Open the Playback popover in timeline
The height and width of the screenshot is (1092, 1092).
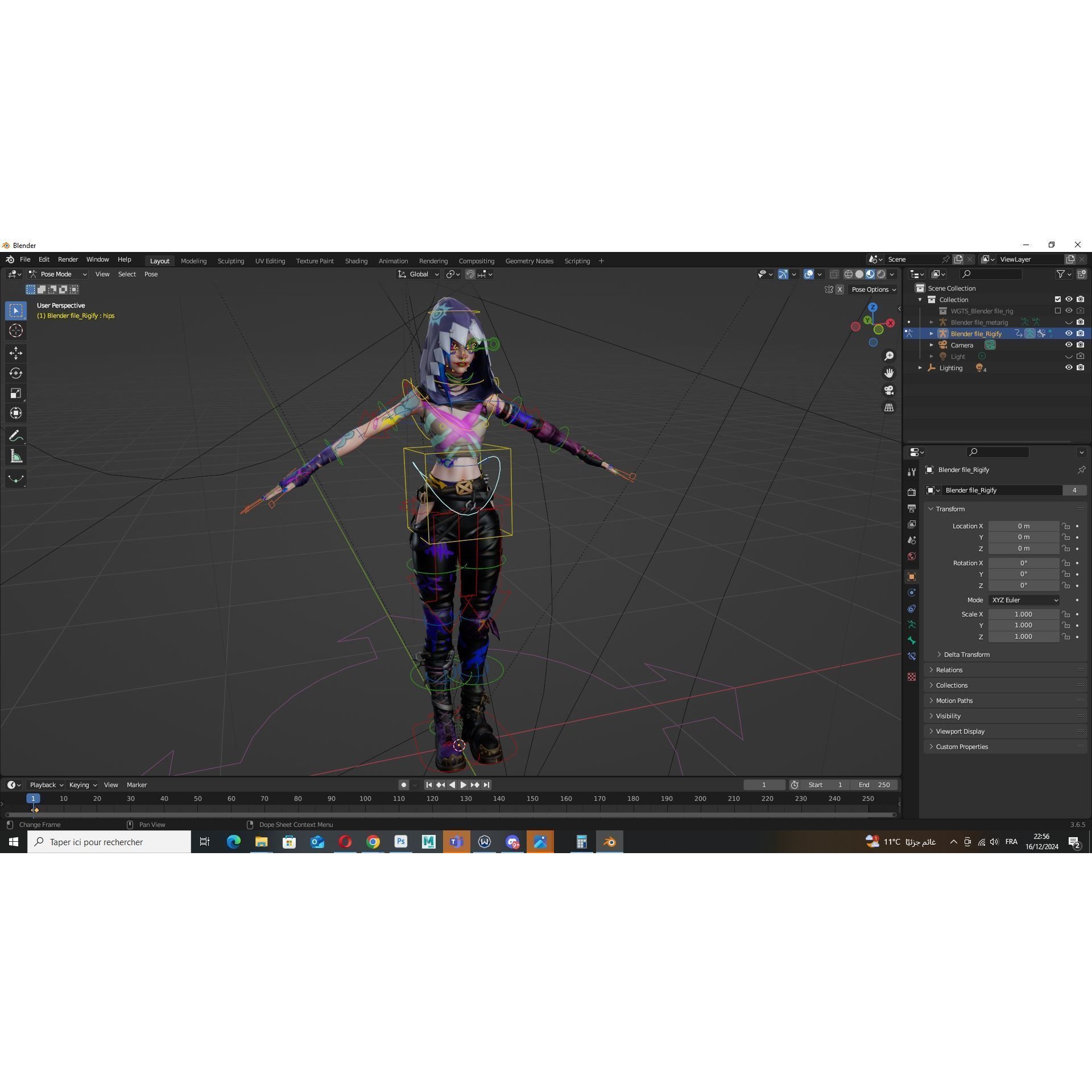[46, 785]
